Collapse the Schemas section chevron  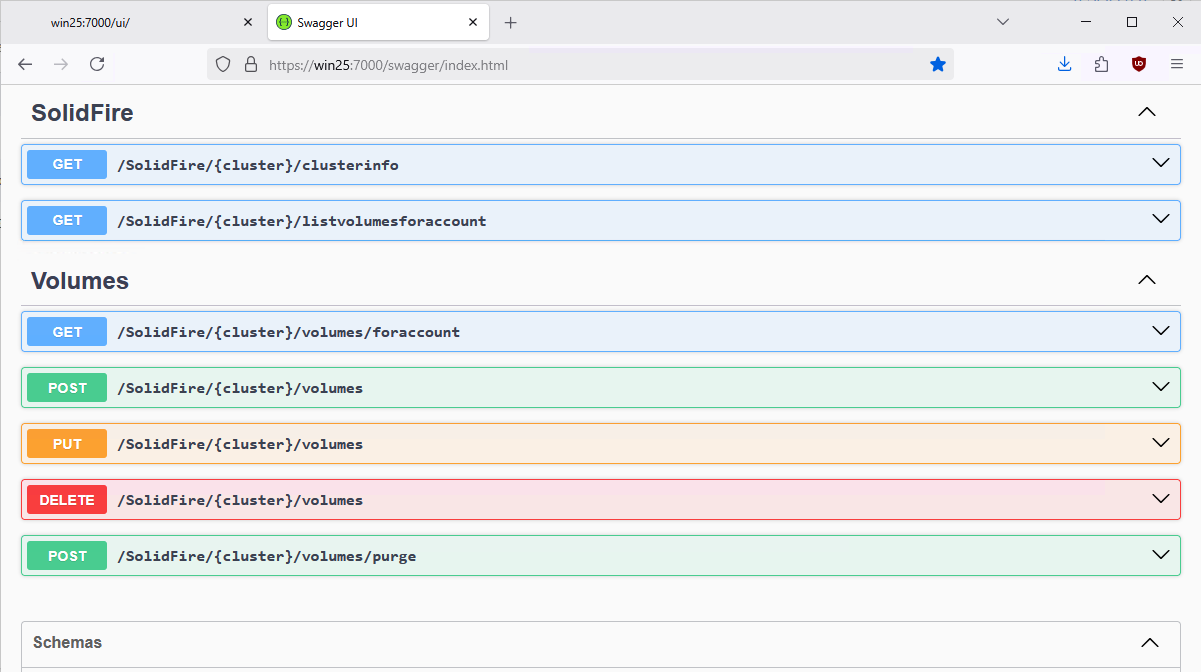(1150, 643)
